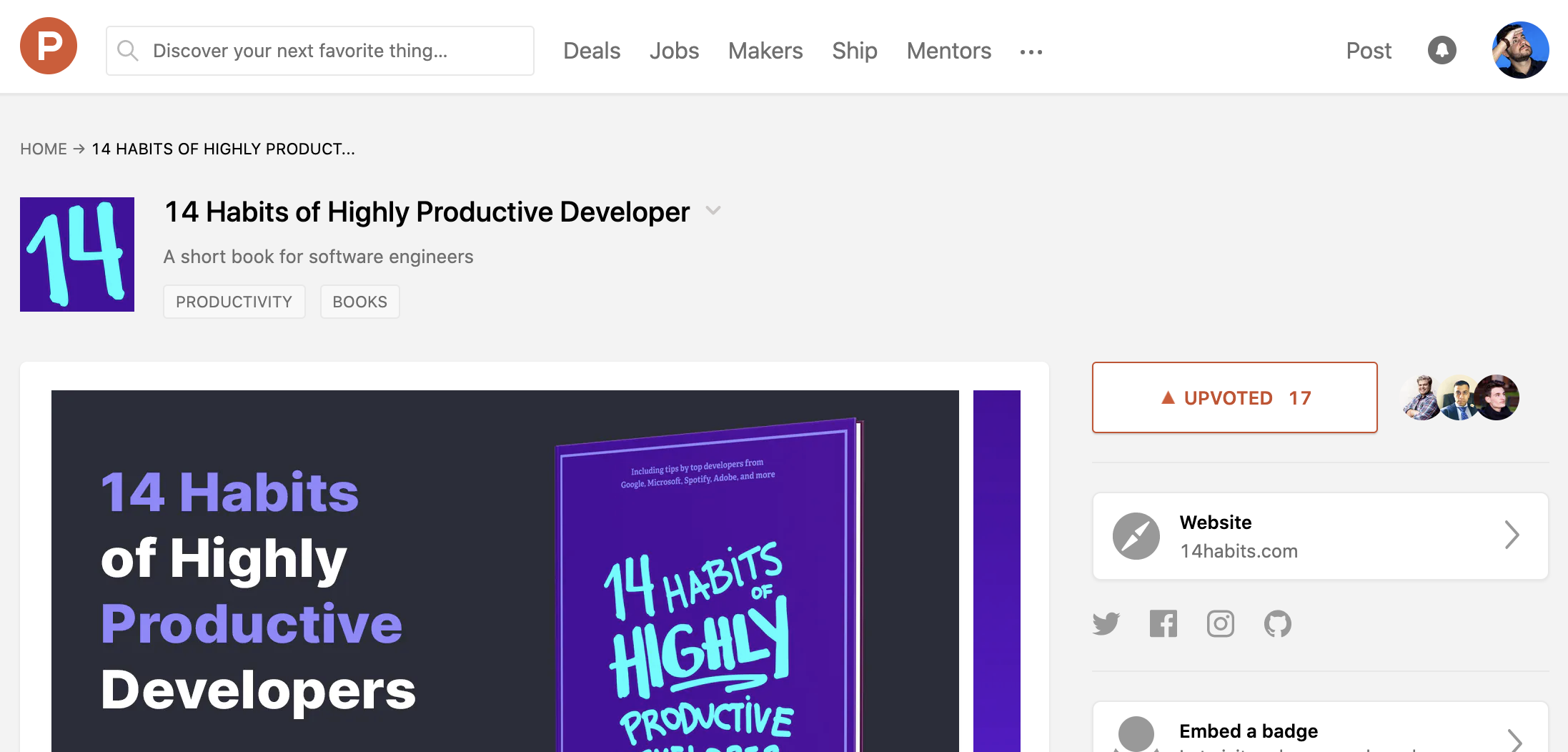This screenshot has width=1568, height=752.
Task: Click the tagline "A short book for software engineers"
Action: click(319, 257)
